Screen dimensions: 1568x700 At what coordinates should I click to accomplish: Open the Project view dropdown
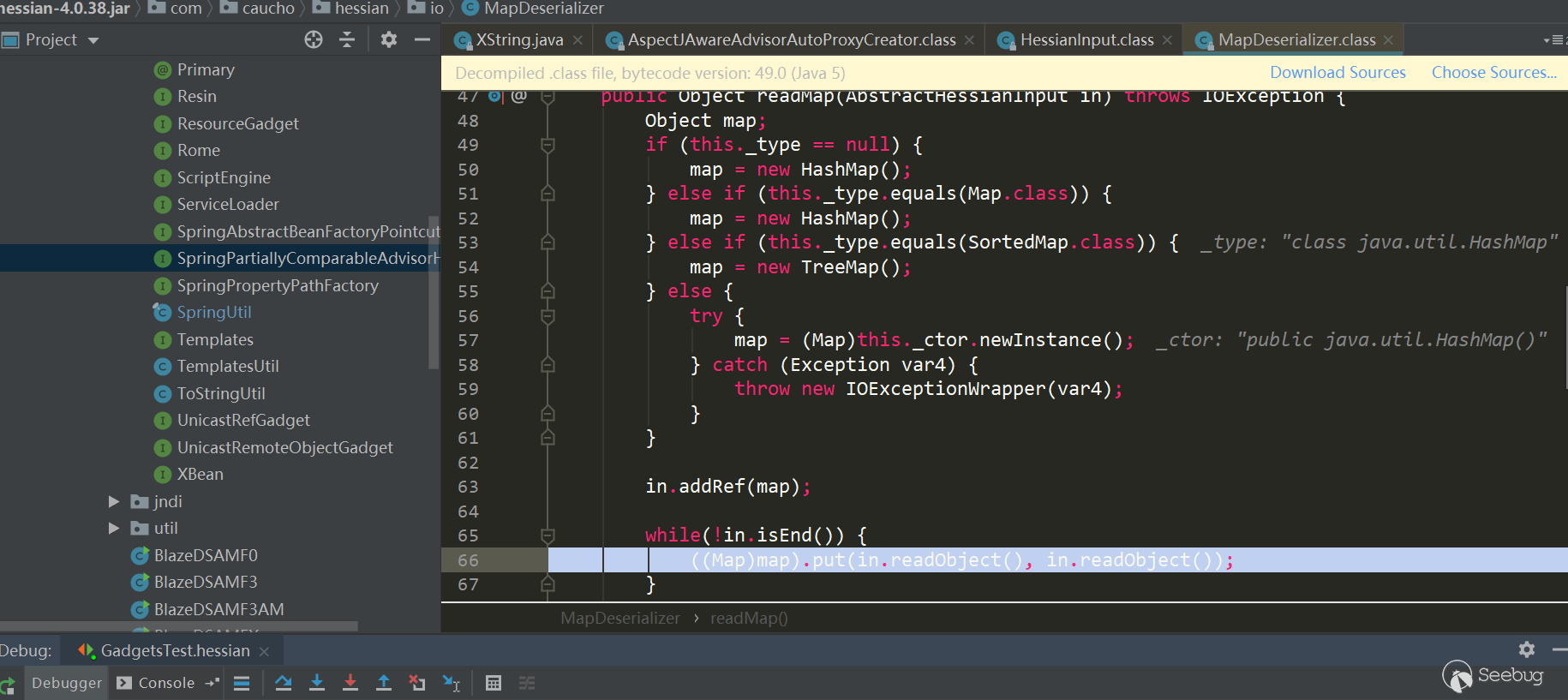[x=93, y=40]
